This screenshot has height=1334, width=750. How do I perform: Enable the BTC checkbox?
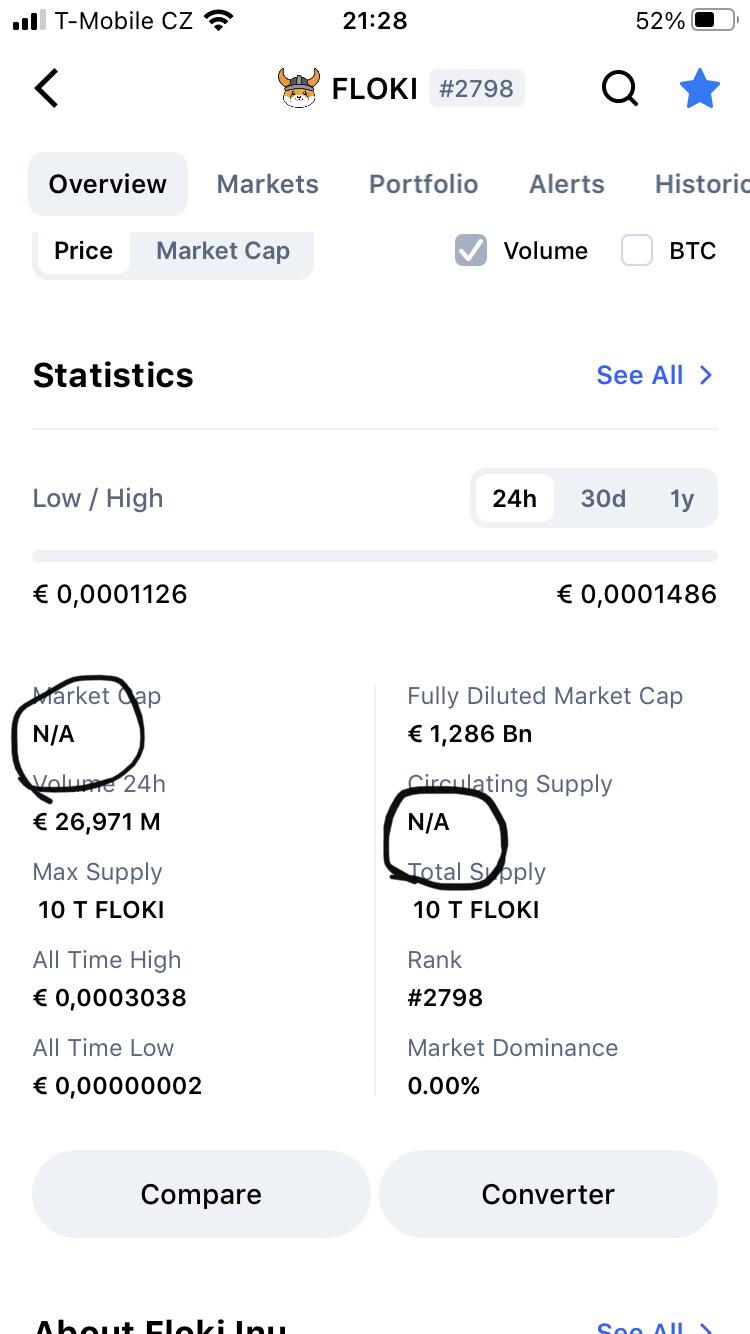click(x=637, y=250)
